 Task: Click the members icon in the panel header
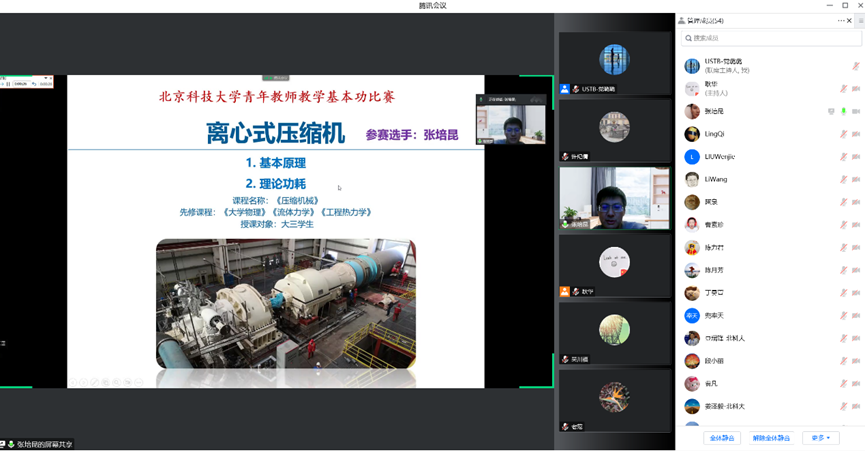(681, 21)
